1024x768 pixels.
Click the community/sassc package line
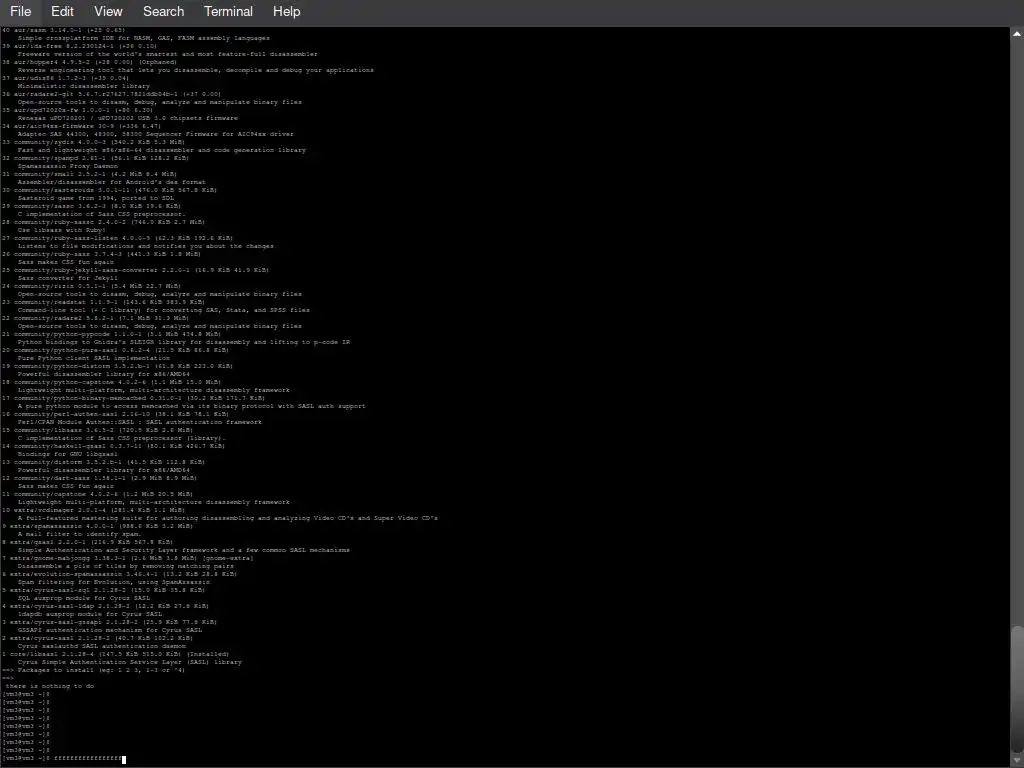tap(91, 206)
